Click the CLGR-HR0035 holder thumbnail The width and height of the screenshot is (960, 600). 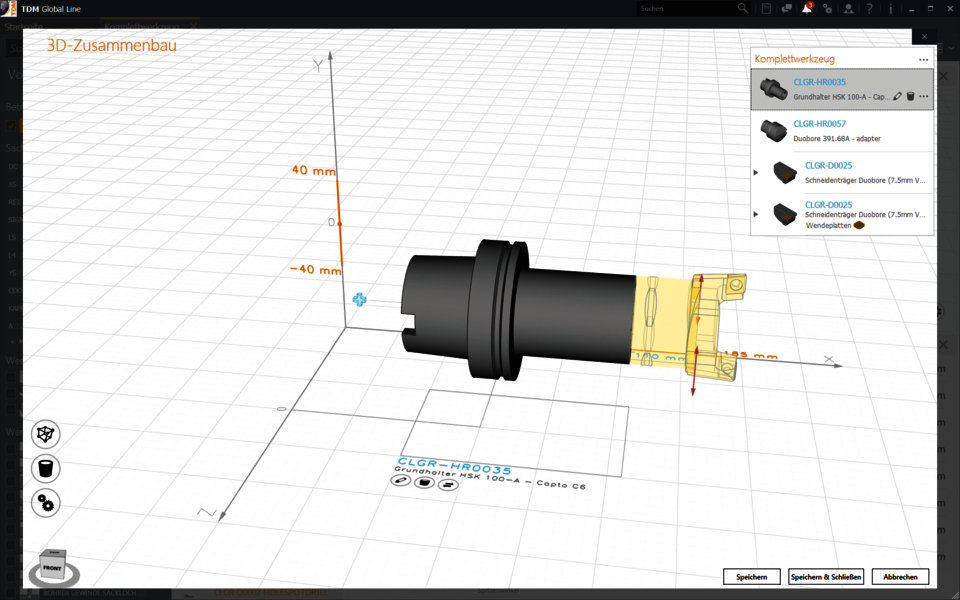pyautogui.click(x=774, y=88)
